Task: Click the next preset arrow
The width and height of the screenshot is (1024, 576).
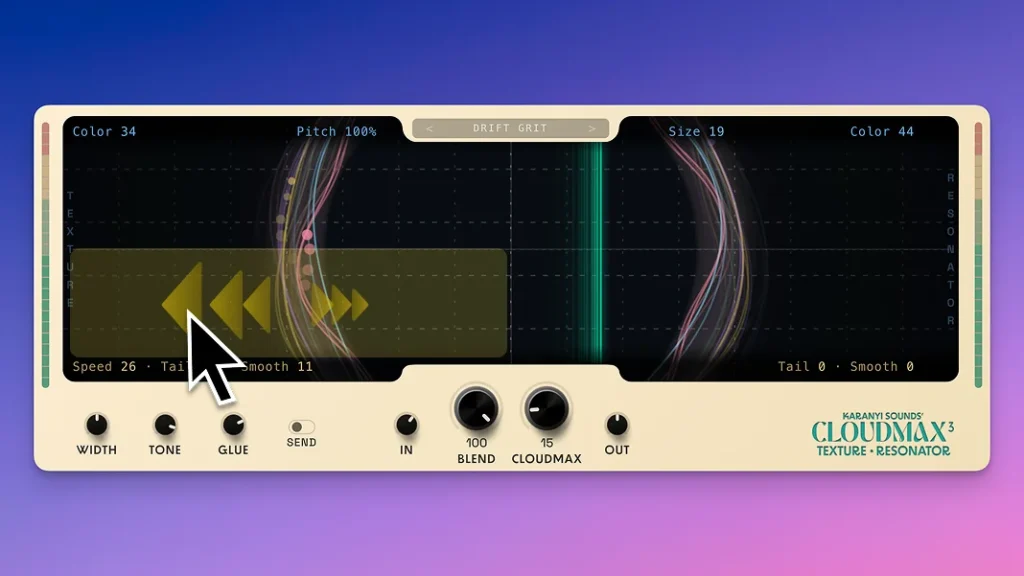Action: coord(592,129)
